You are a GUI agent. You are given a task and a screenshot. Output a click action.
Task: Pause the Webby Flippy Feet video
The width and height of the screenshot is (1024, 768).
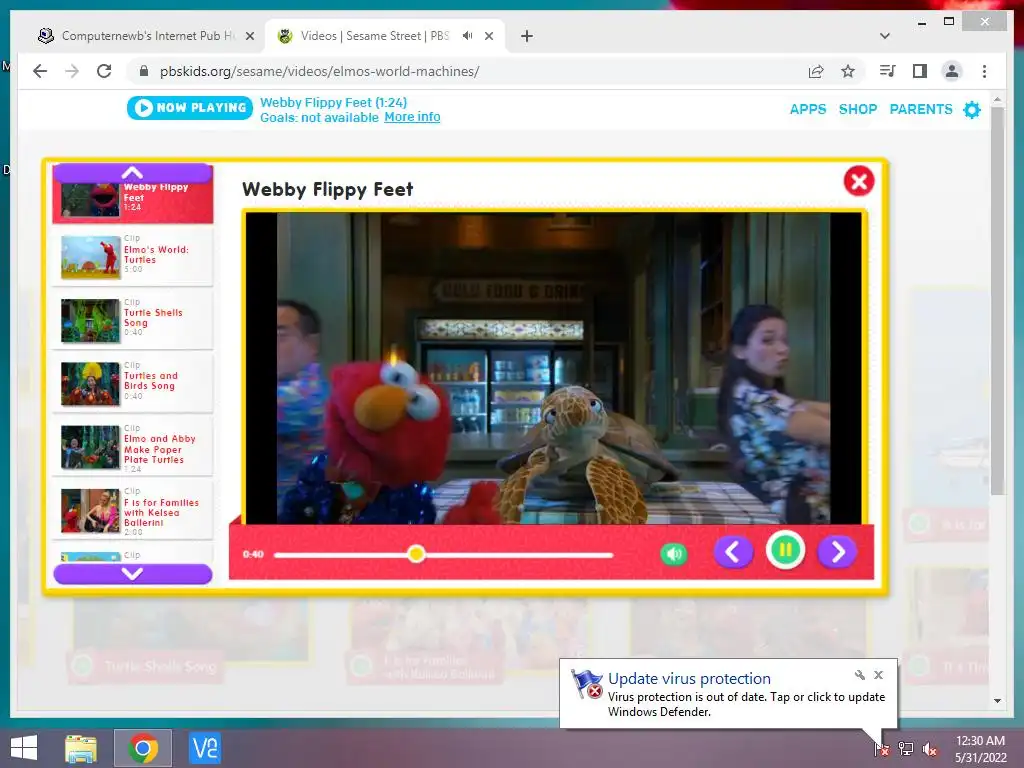(785, 551)
